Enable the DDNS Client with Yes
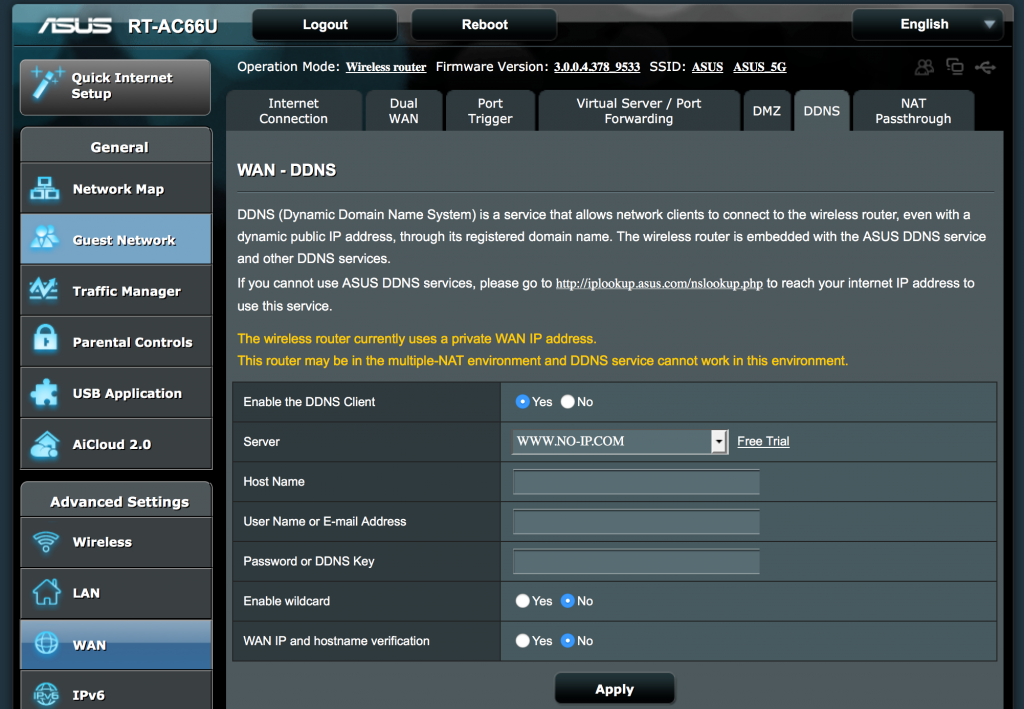Image resolution: width=1024 pixels, height=709 pixels. 522,402
